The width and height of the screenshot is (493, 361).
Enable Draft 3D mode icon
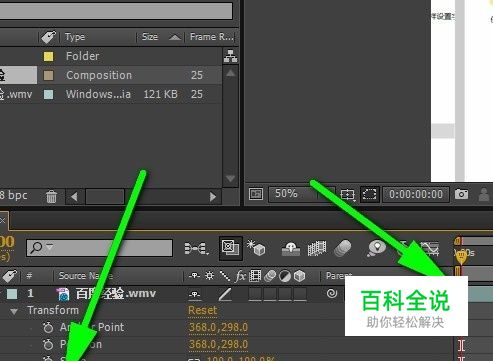pos(256,248)
